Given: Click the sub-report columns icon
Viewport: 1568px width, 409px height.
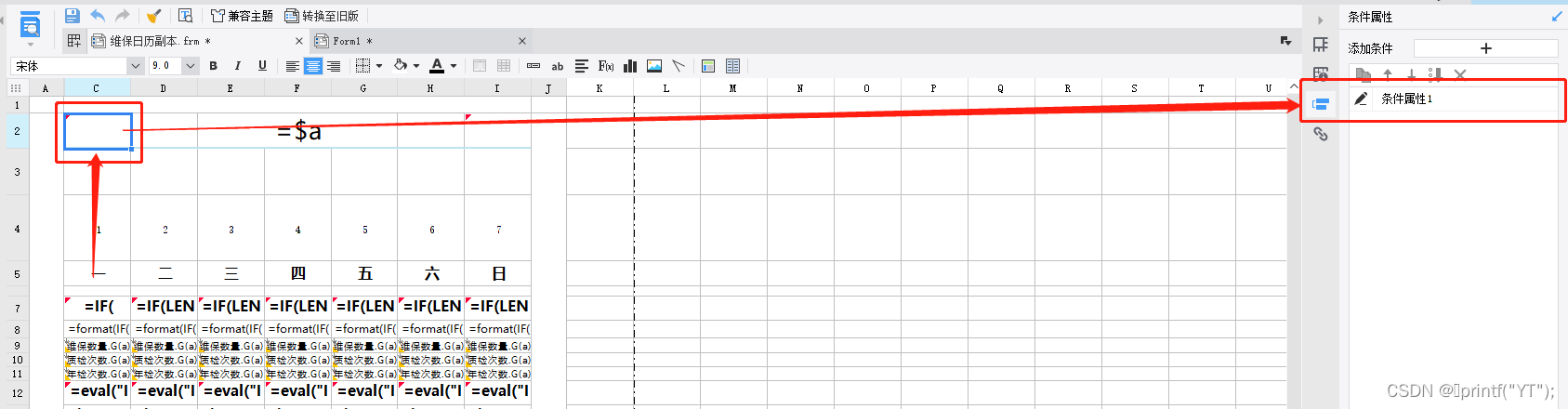Looking at the screenshot, I should coord(732,66).
